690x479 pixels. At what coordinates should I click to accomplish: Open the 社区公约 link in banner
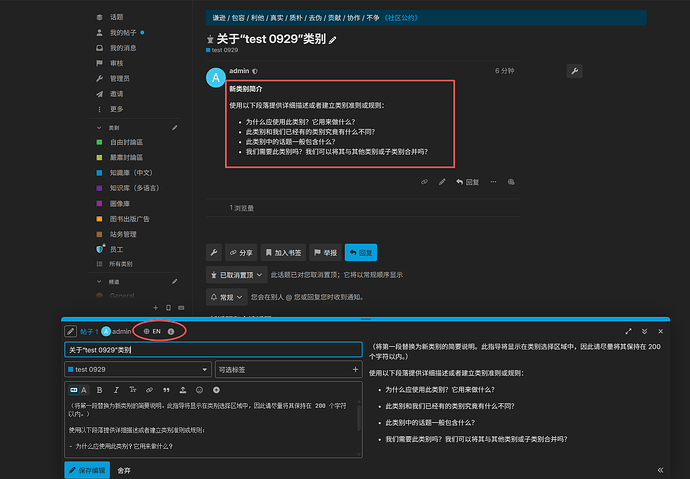[401, 18]
